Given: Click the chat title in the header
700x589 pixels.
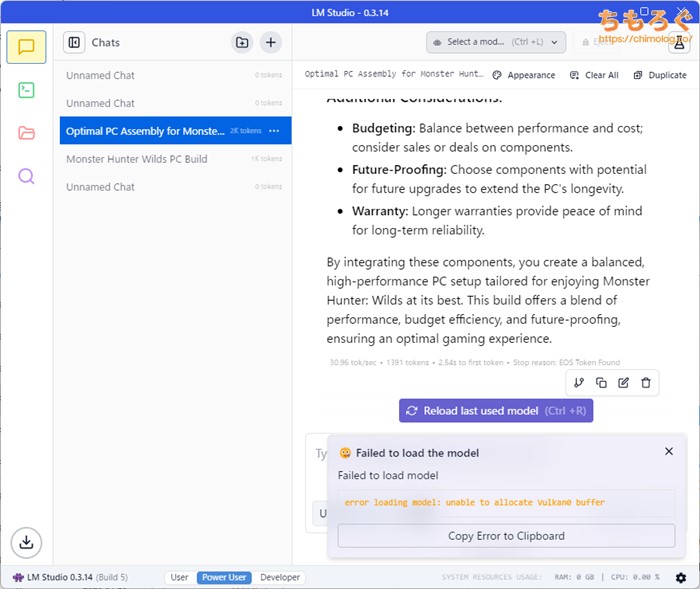Looking at the screenshot, I should click(x=394, y=74).
